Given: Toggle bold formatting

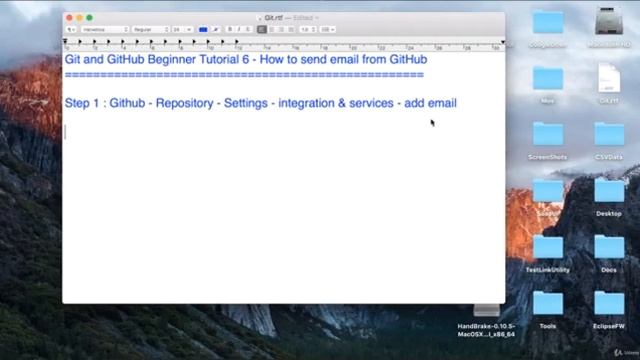Looking at the screenshot, I should pos(230,29).
